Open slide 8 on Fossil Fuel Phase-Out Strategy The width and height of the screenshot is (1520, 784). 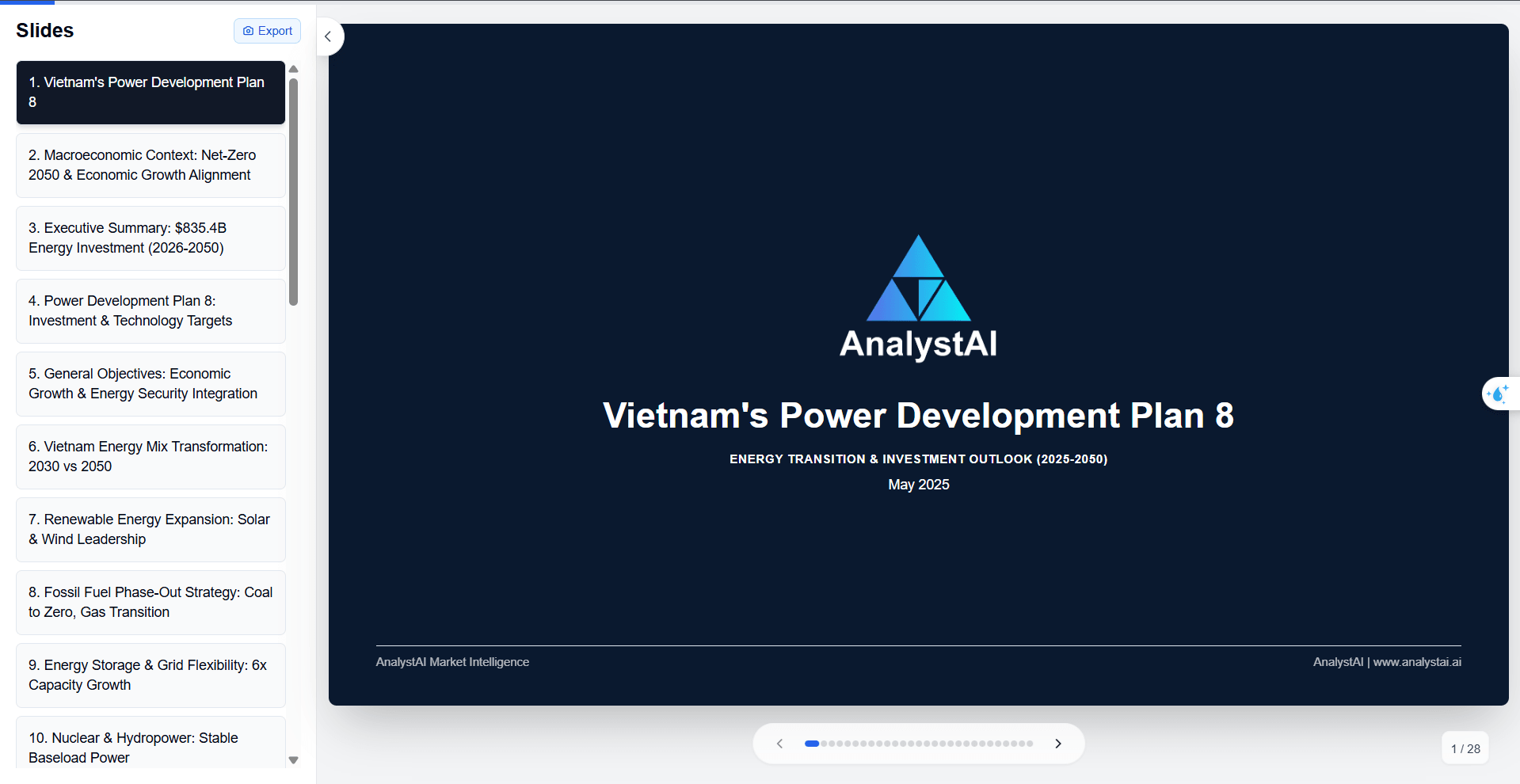coord(150,603)
